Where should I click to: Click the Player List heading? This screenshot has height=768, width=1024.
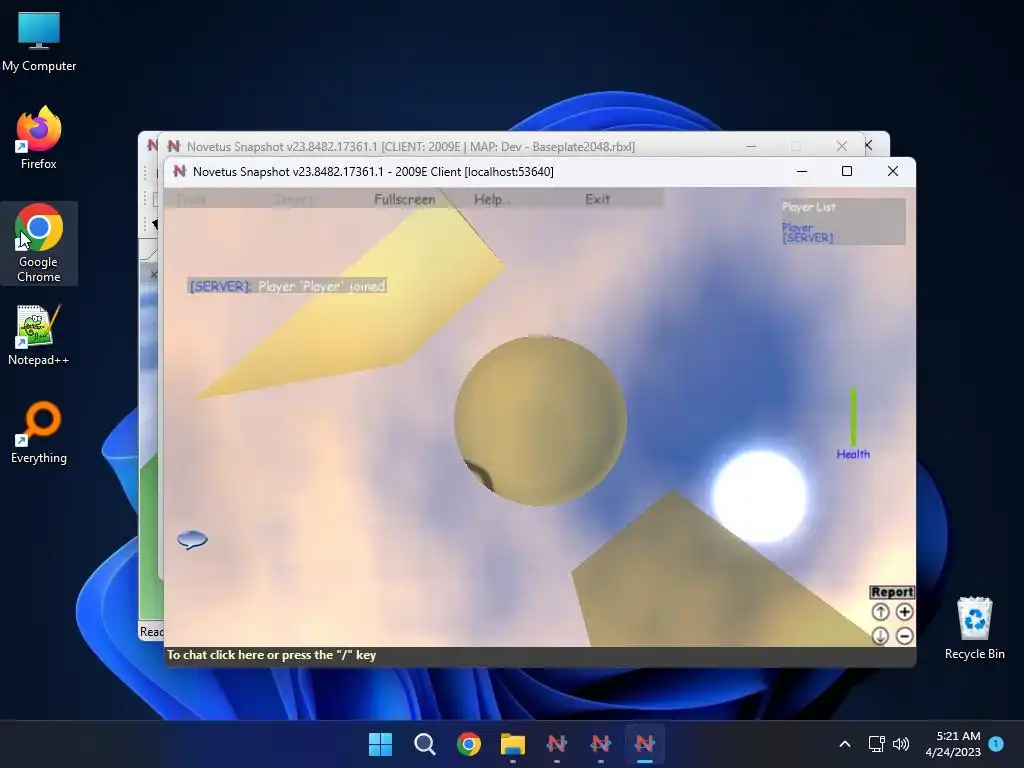tap(808, 207)
